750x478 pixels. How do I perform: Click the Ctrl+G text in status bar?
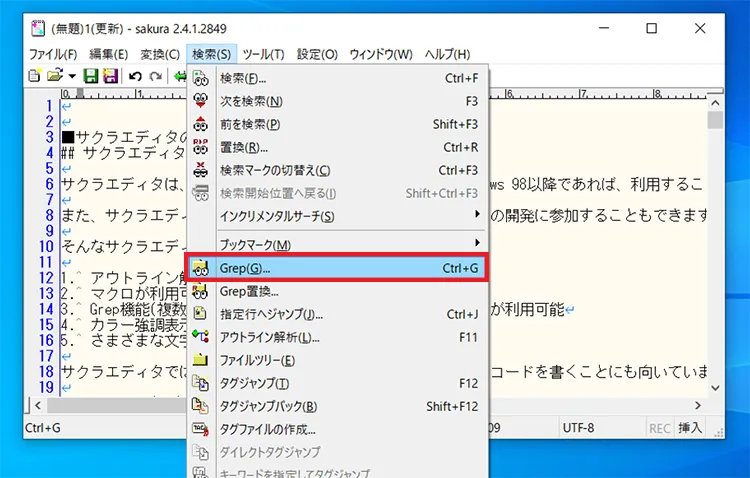coord(43,428)
